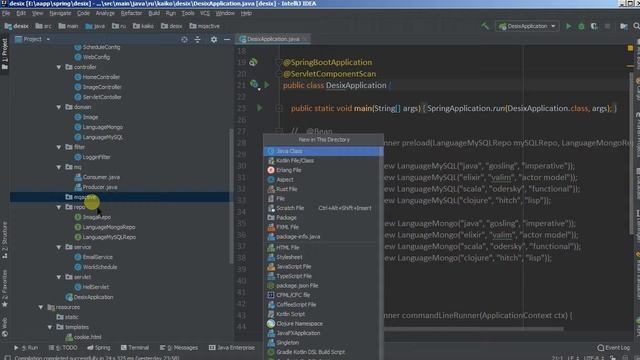The height and width of the screenshot is (360, 640).
Task: Open the Refactor menu
Action: (131, 13)
